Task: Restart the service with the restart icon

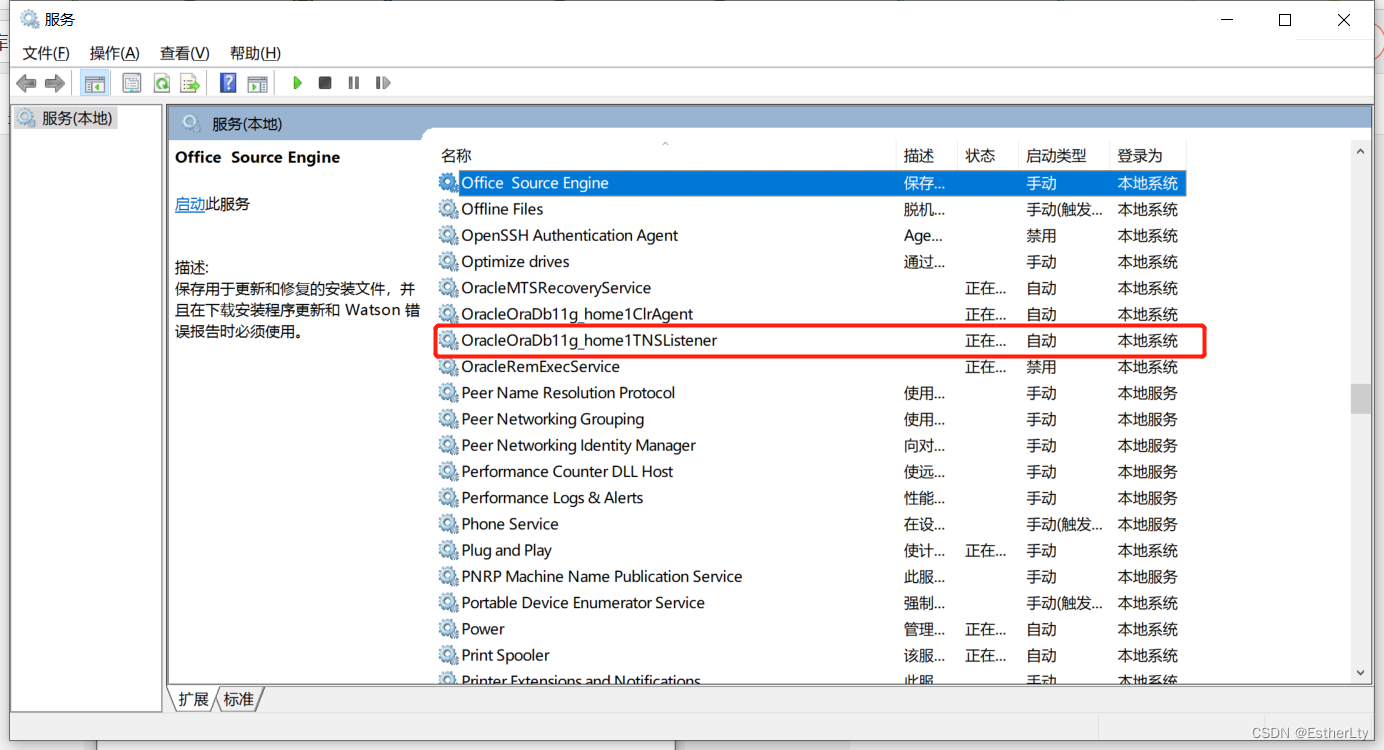Action: [383, 83]
